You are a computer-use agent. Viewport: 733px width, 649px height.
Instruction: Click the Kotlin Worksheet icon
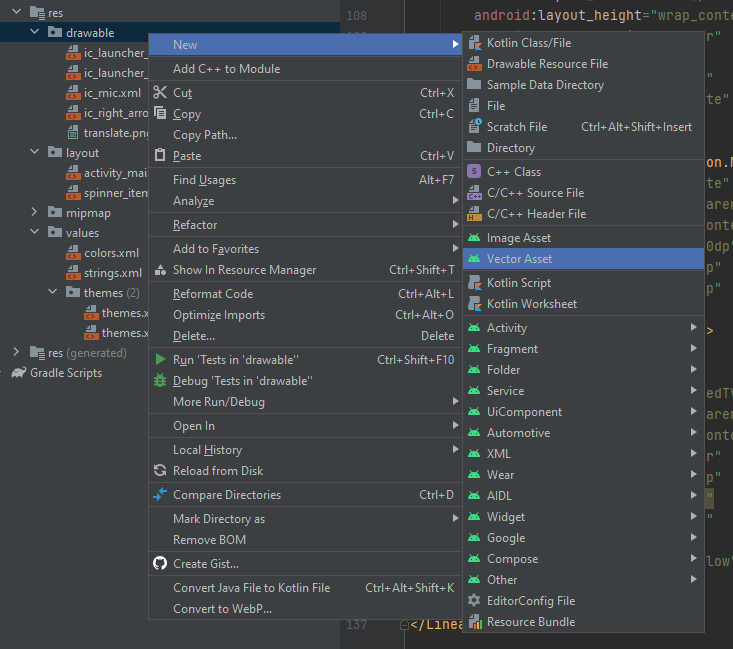(x=474, y=304)
